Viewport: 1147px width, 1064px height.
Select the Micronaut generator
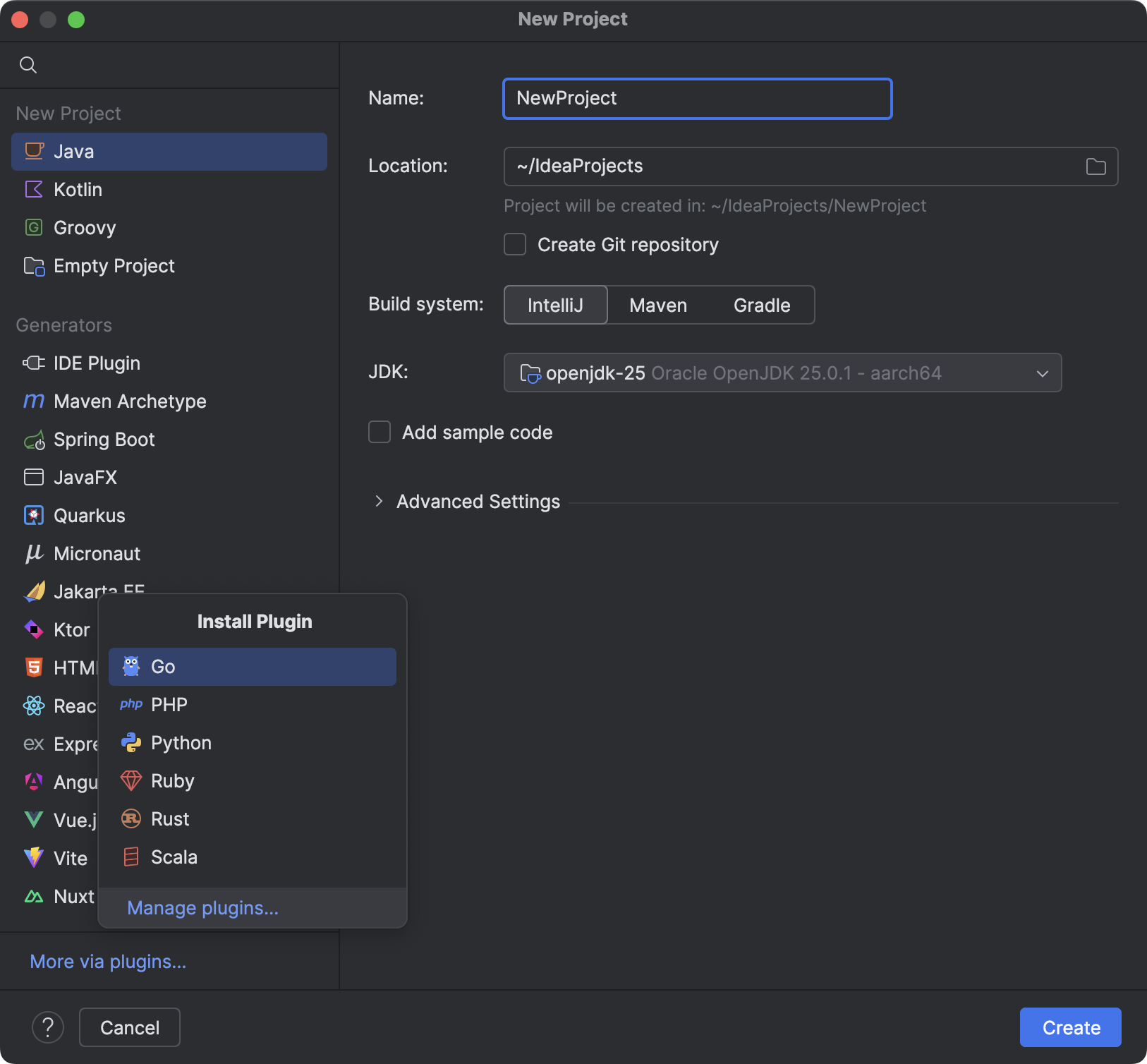coord(97,553)
